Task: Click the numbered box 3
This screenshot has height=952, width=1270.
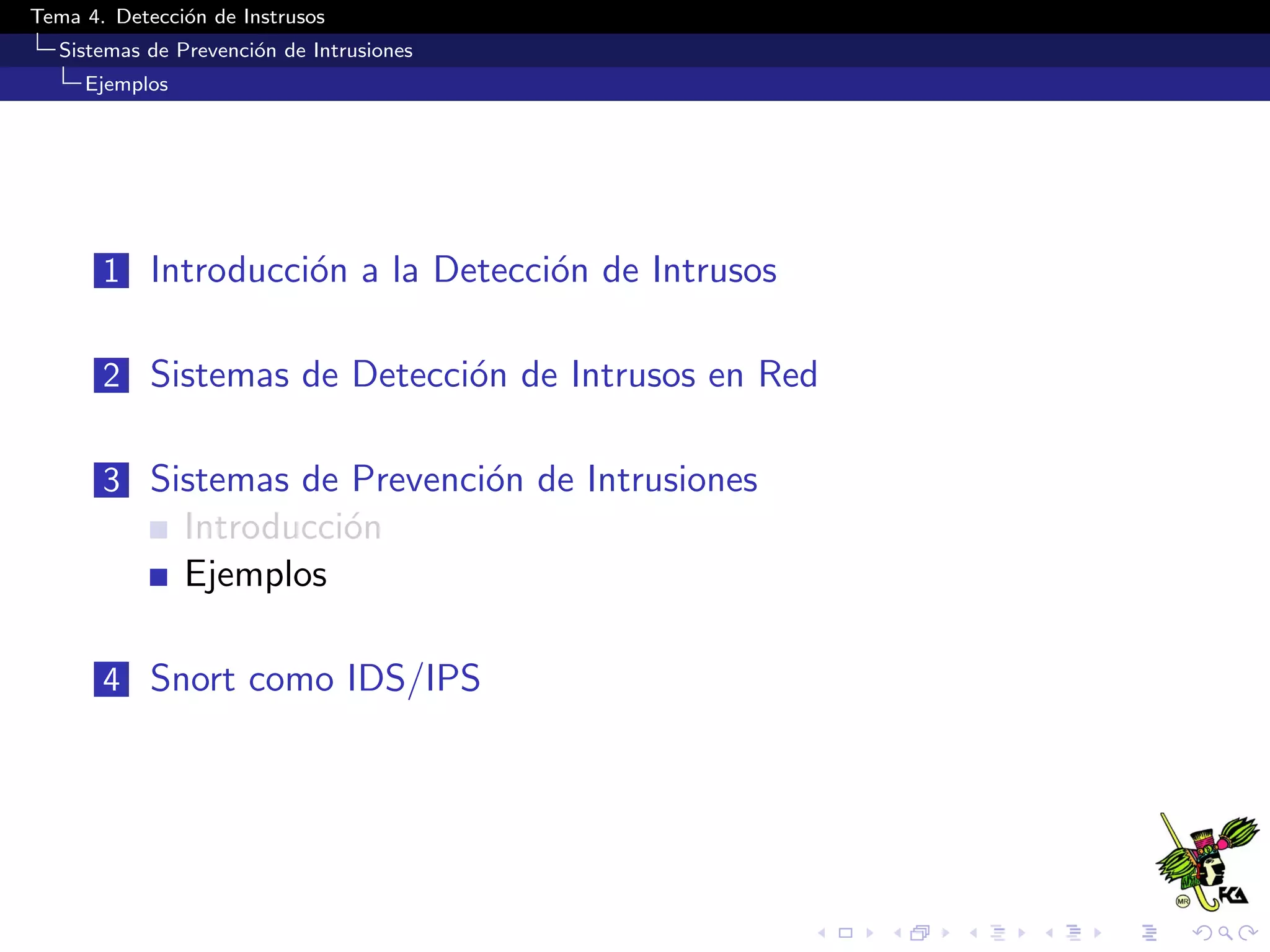Action: 112,480
